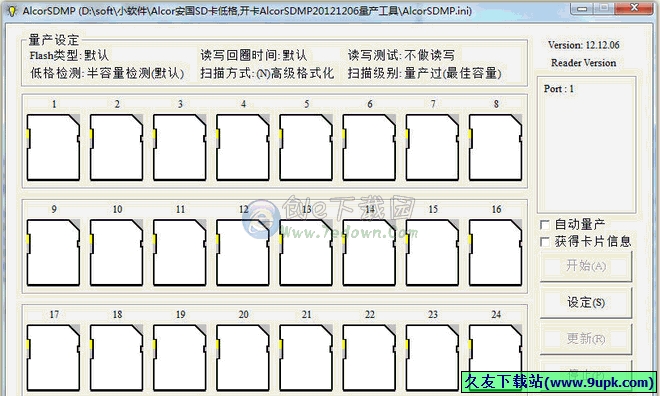Minimize the AlcorSDMP window
Screen dimensions: 660x396
click(x=583, y=8)
